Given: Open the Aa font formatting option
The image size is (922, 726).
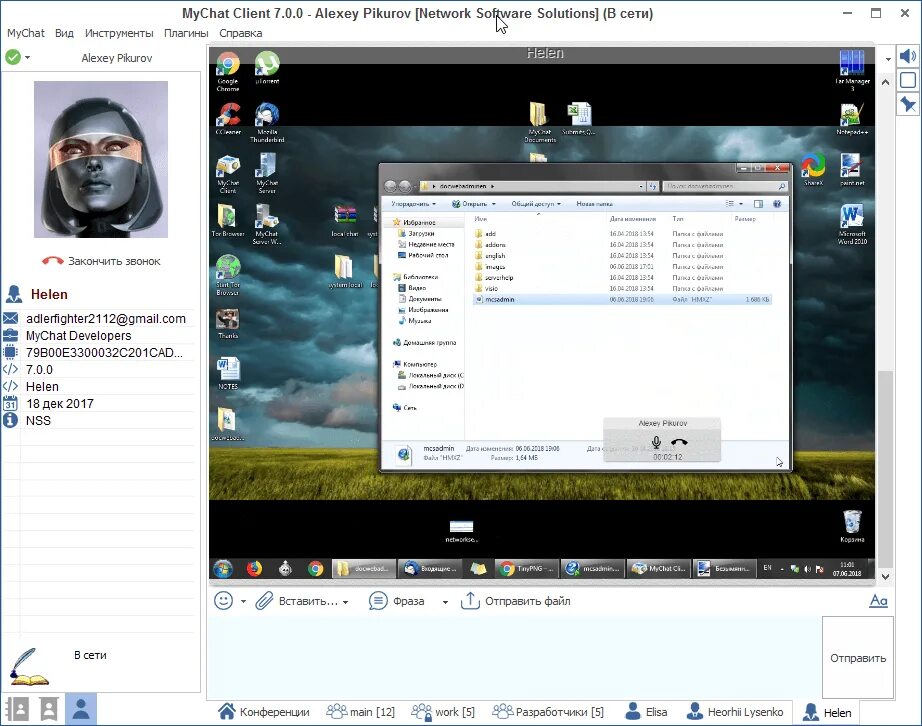Looking at the screenshot, I should [878, 601].
